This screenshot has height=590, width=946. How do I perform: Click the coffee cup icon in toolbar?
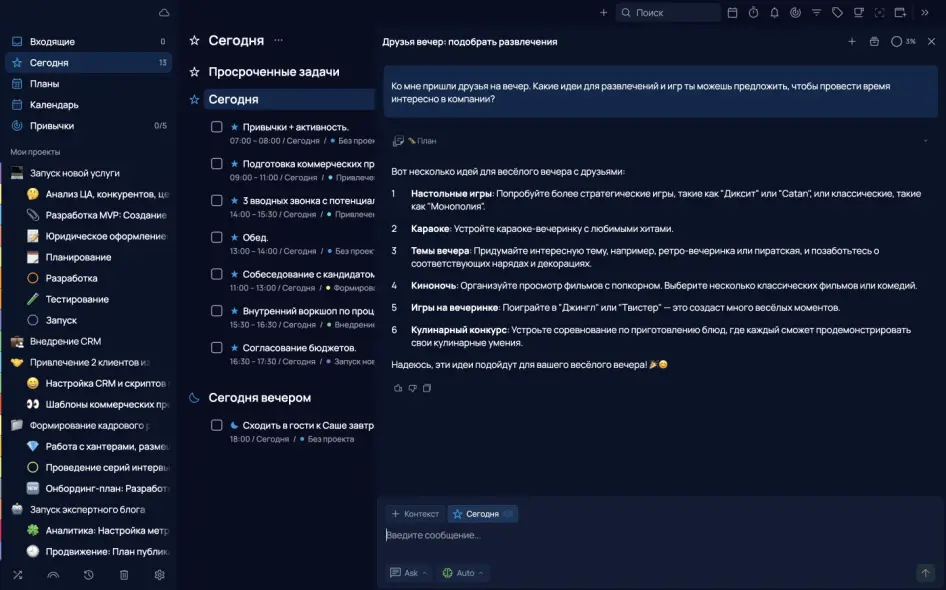pyautogui.click(x=858, y=13)
